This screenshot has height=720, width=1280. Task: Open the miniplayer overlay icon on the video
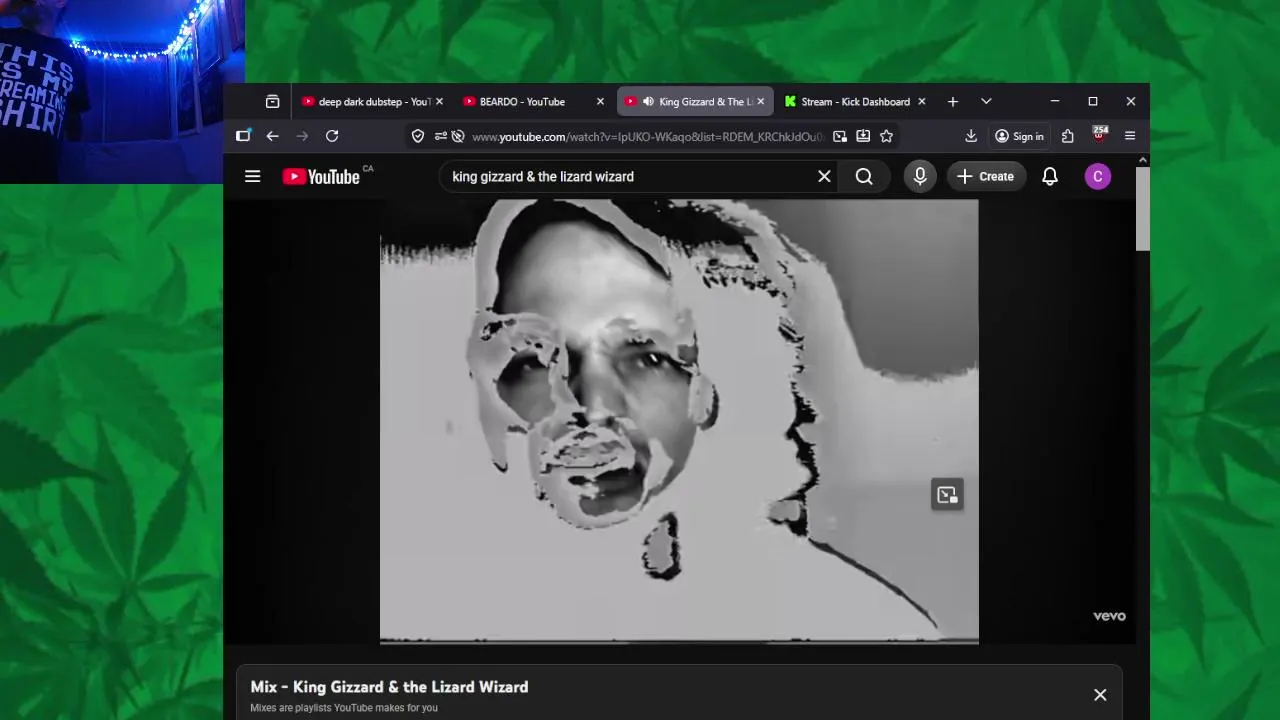(947, 494)
